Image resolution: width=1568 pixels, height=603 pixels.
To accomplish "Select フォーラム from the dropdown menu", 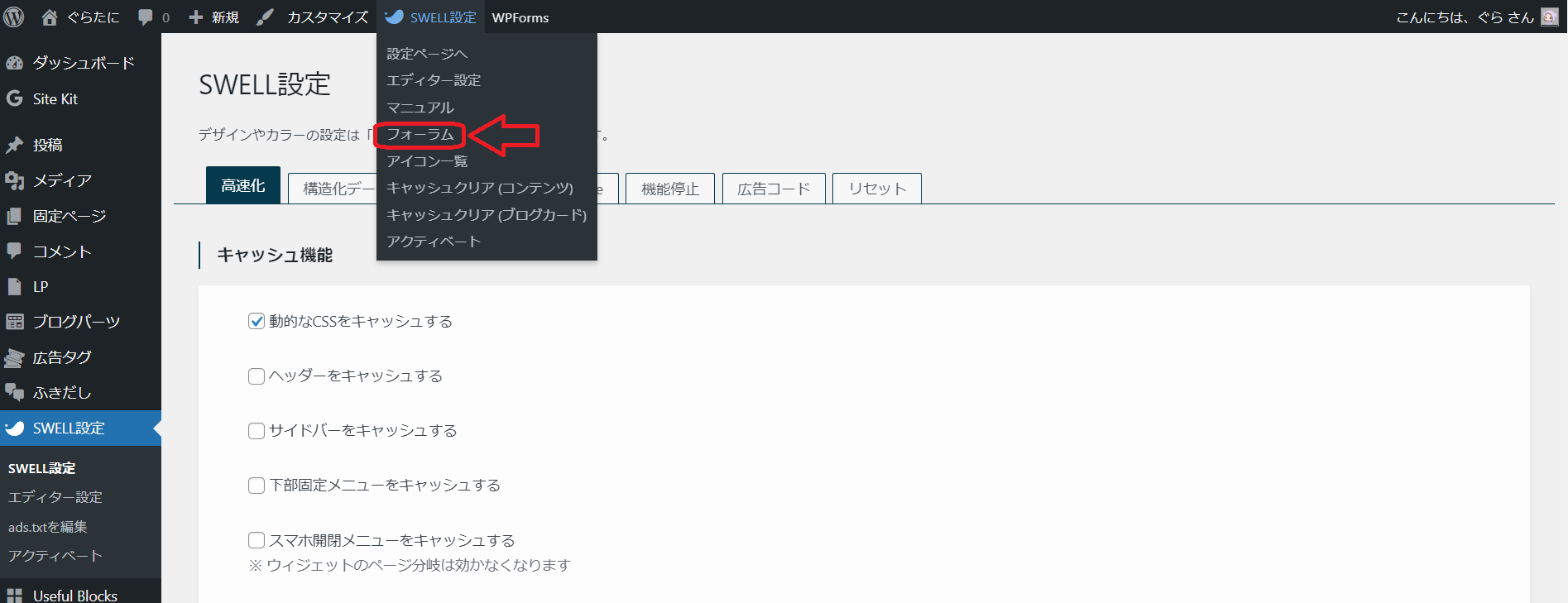I will click(420, 134).
